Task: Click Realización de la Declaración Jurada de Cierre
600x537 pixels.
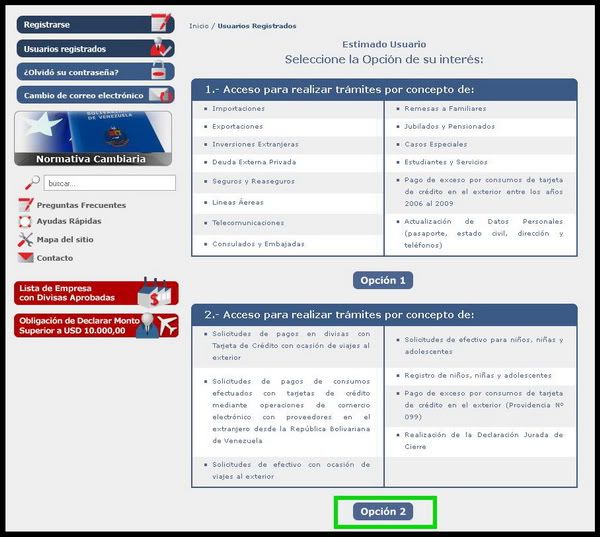Action: click(484, 441)
